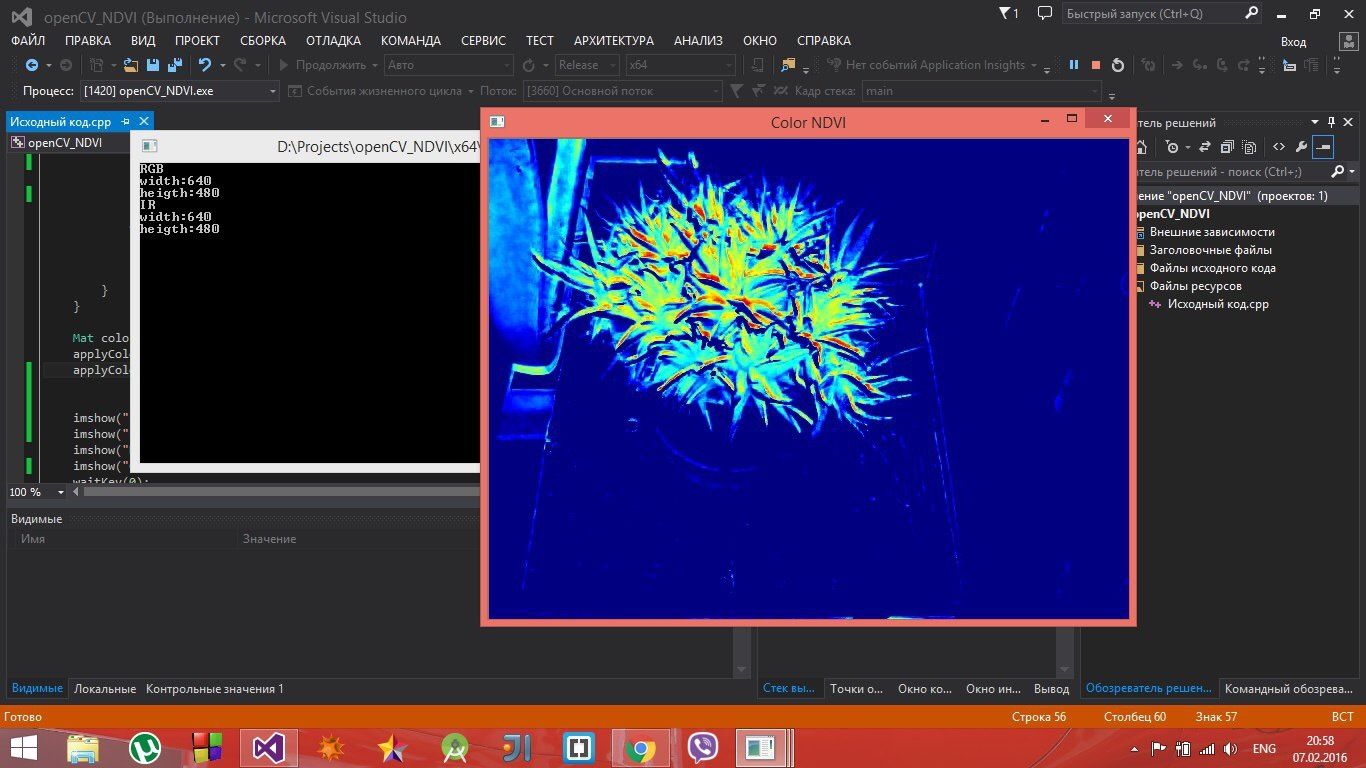The width and height of the screenshot is (1366, 768).
Task: Open Solution Explorer properties wrench icon
Action: (x=1301, y=147)
